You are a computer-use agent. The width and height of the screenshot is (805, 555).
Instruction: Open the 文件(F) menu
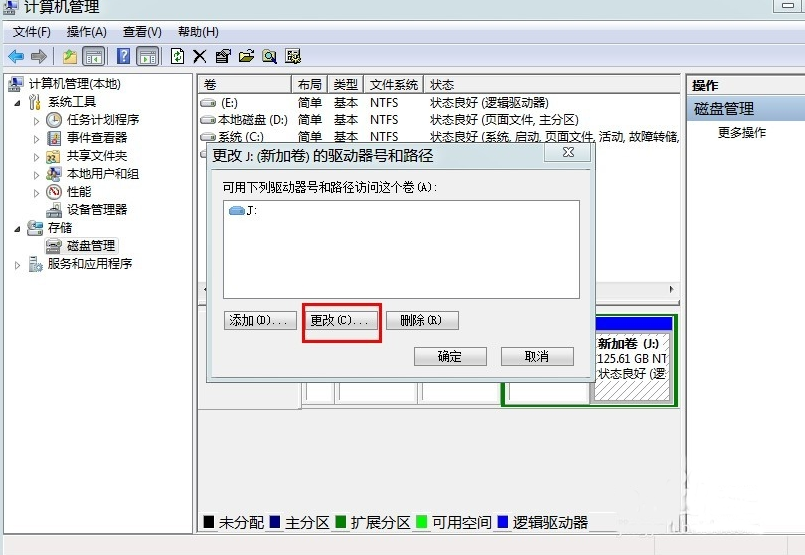point(32,32)
